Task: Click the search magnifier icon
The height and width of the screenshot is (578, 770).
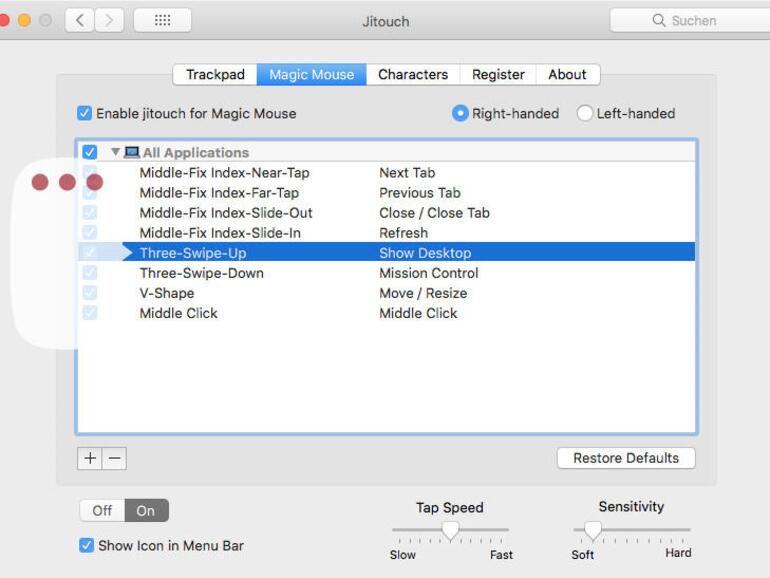Action: pos(659,20)
